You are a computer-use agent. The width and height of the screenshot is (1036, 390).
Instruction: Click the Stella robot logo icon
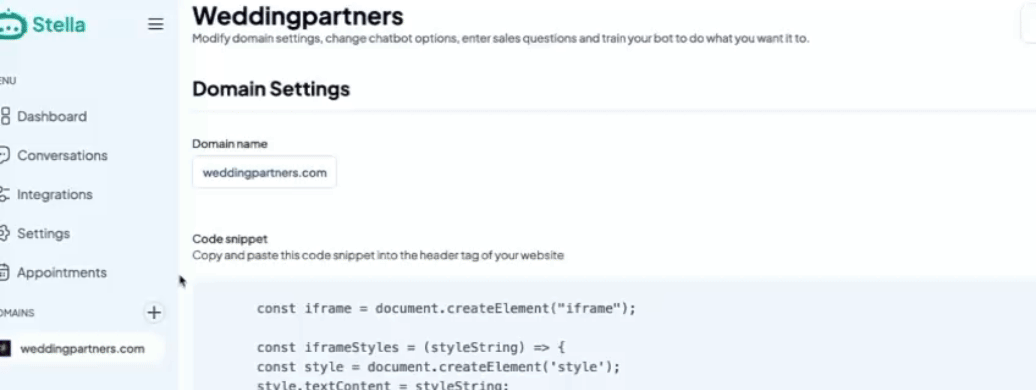tap(13, 25)
